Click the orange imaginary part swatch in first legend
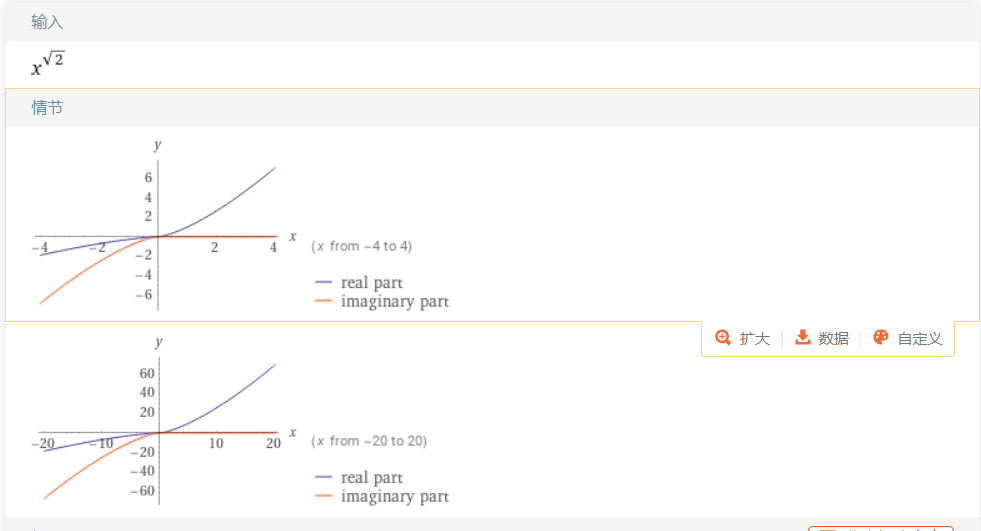The image size is (981, 531). pos(323,301)
